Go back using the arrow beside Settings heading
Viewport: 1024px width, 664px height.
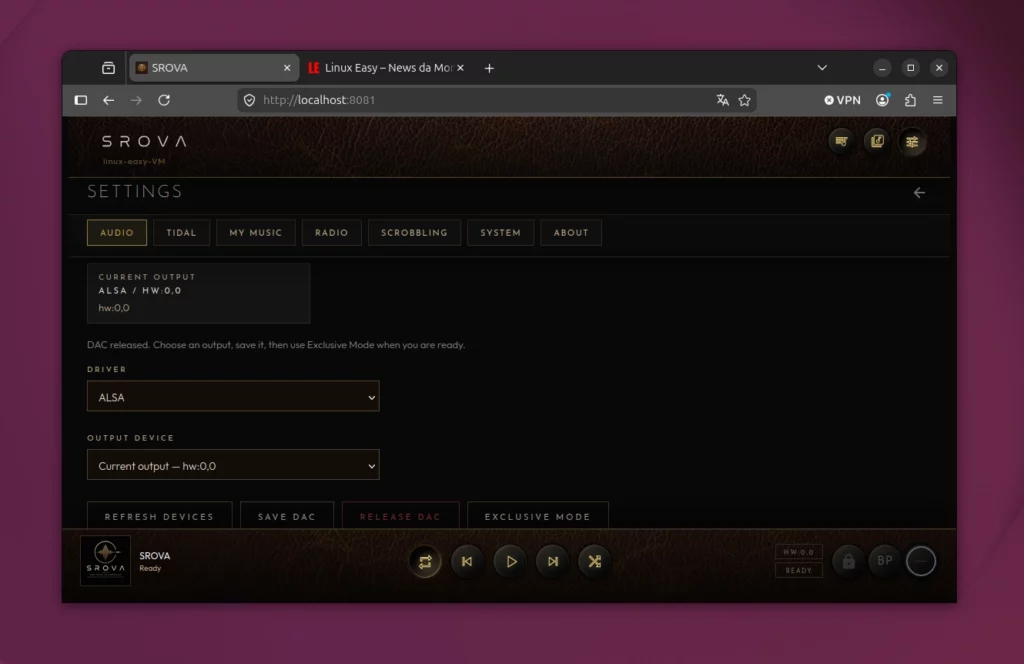click(919, 193)
